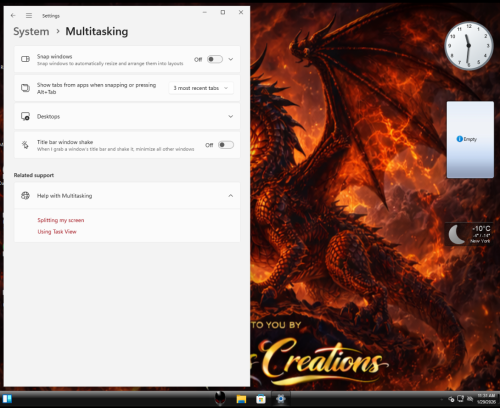The image size is (500, 408).
Task: Click the weather gadget moon icon
Action: click(456, 234)
